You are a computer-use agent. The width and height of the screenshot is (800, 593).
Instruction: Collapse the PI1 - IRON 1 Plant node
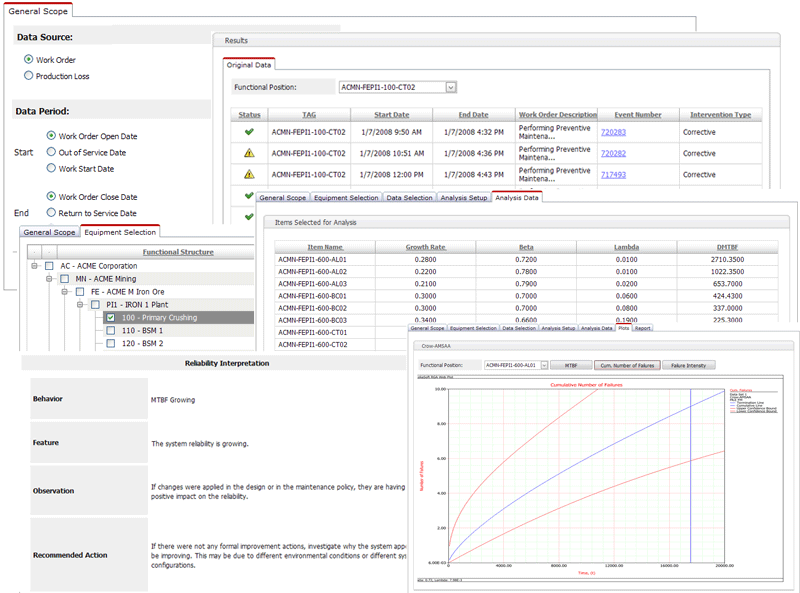pos(81,305)
